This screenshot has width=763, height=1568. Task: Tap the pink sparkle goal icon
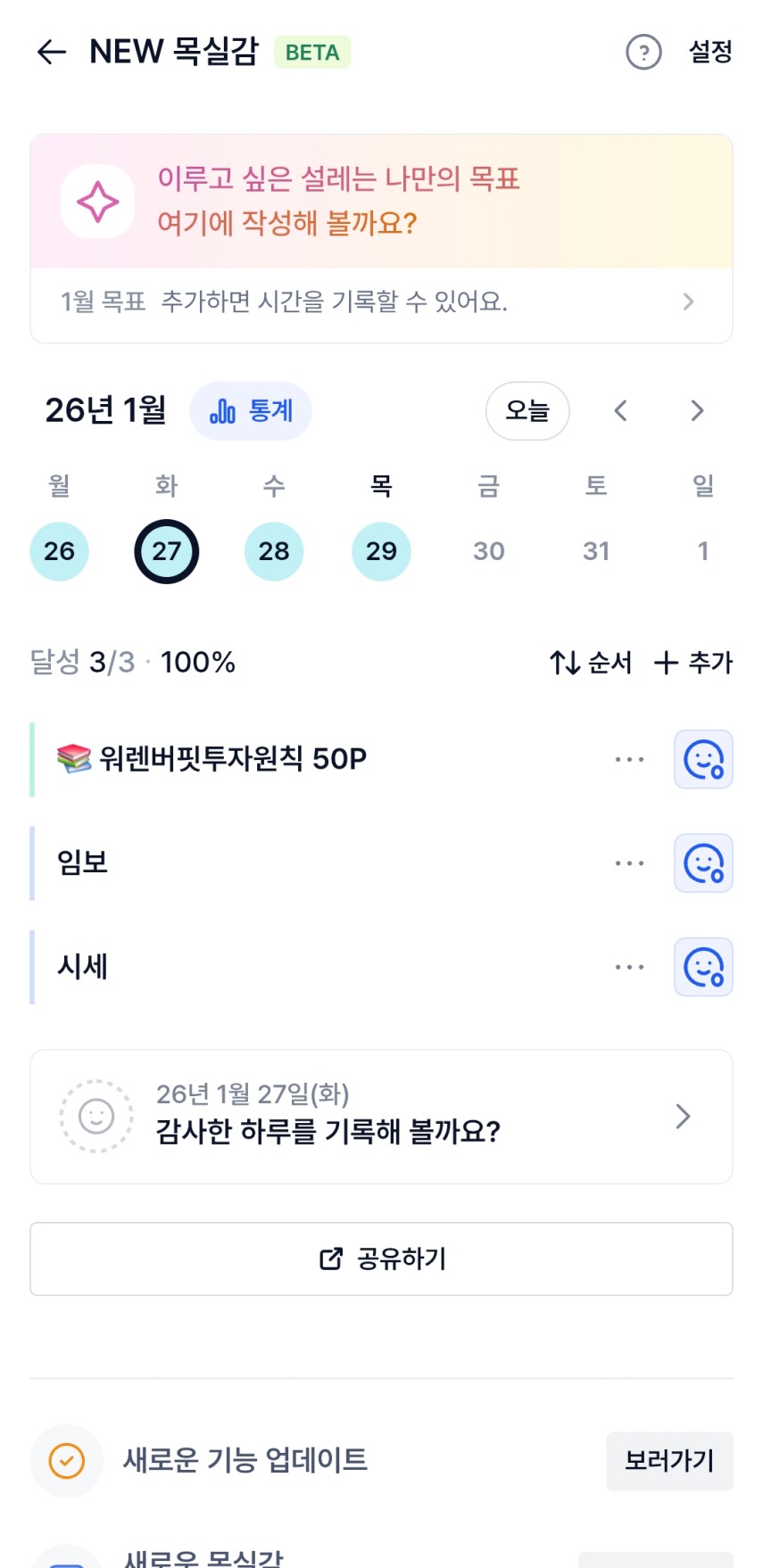coord(97,202)
